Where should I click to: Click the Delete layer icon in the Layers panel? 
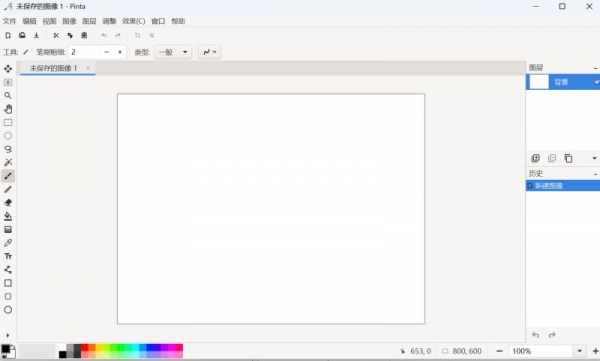(552, 158)
